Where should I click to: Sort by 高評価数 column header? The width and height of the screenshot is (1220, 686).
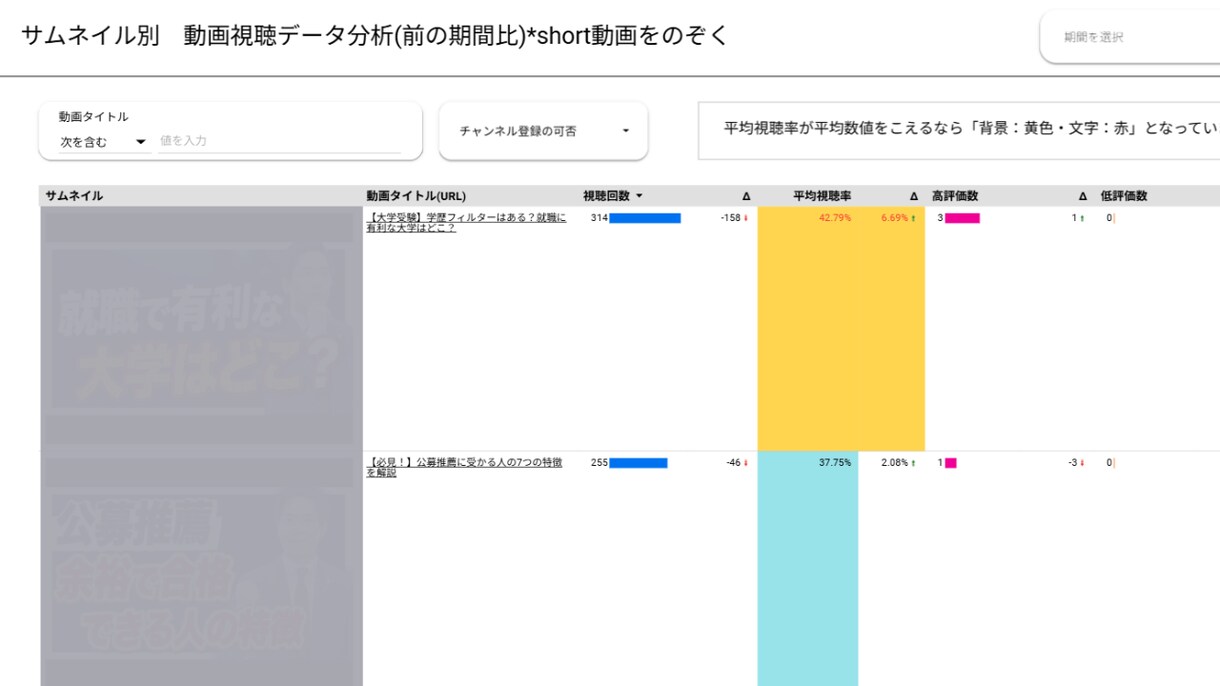click(x=955, y=196)
